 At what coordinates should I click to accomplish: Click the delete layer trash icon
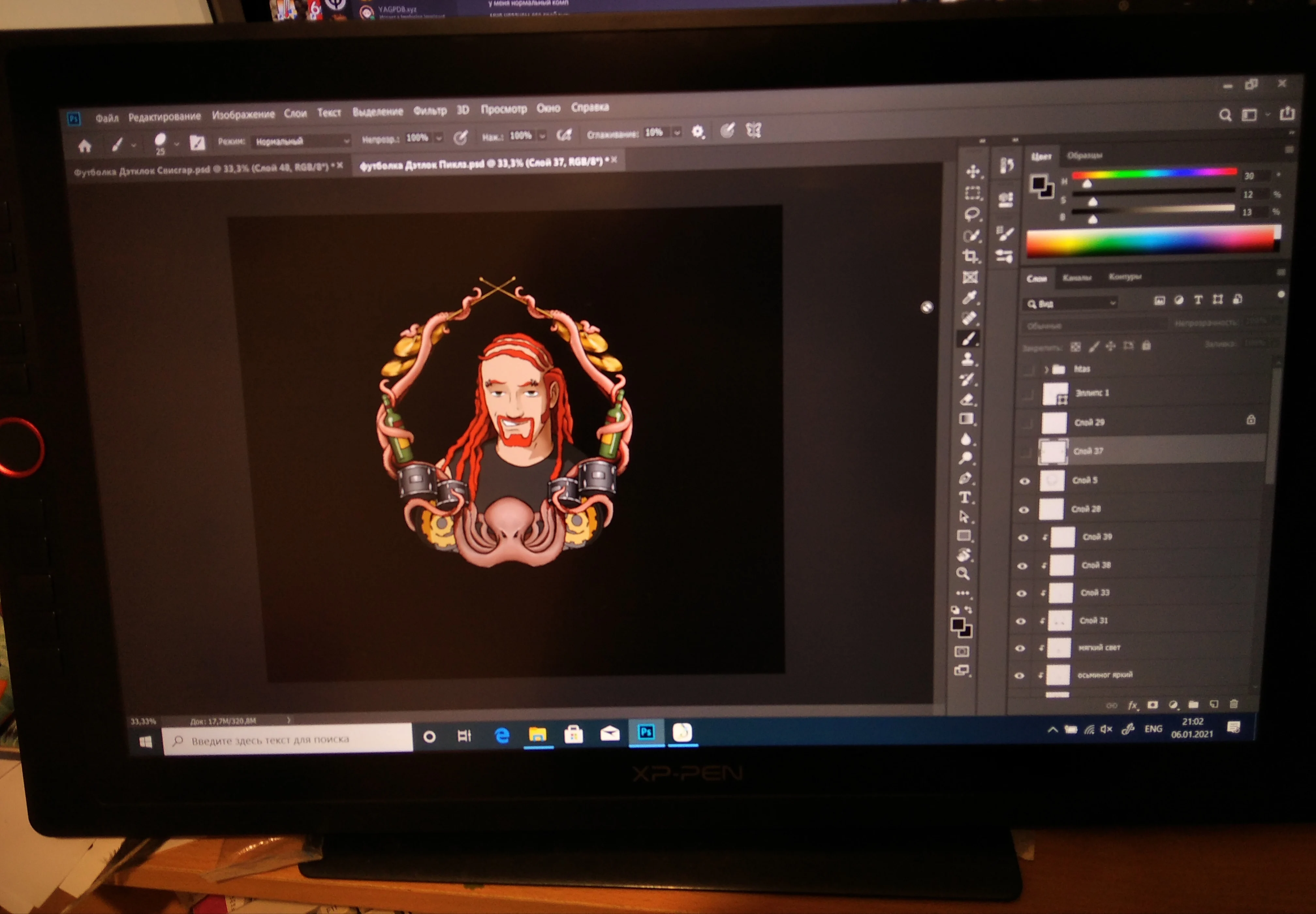[1234, 704]
